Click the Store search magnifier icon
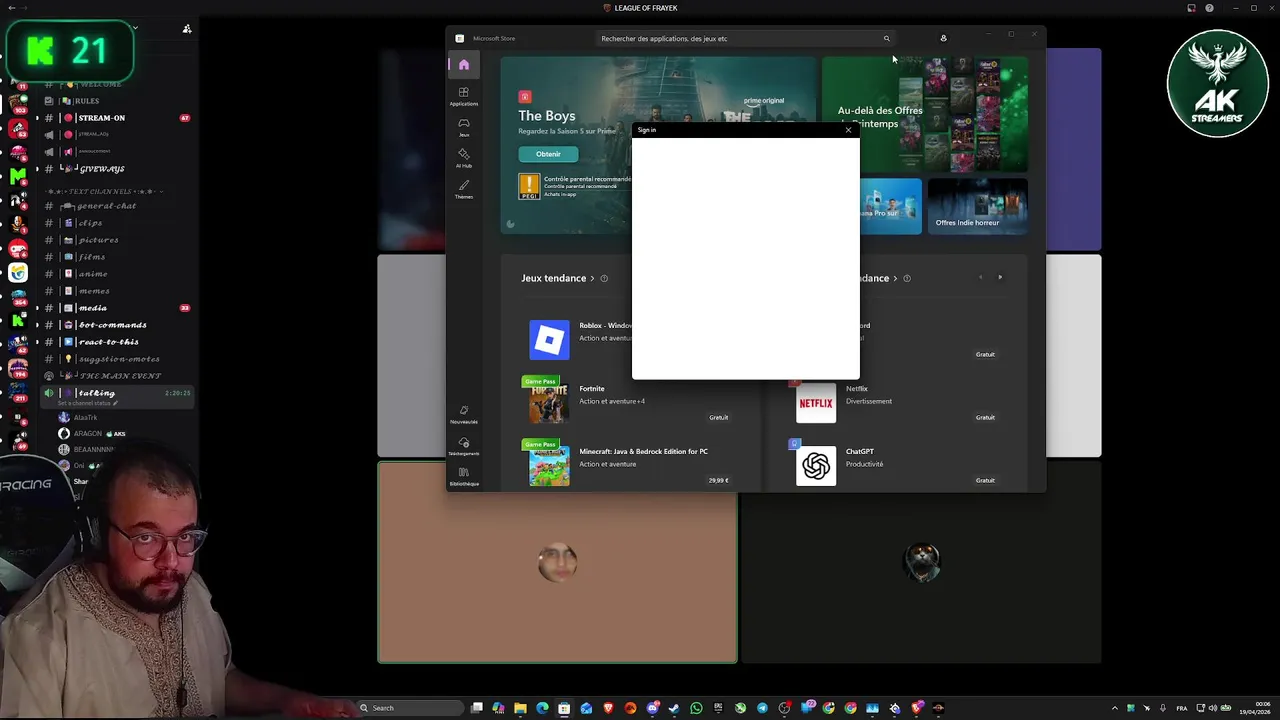1280x720 pixels. pyautogui.click(x=886, y=38)
